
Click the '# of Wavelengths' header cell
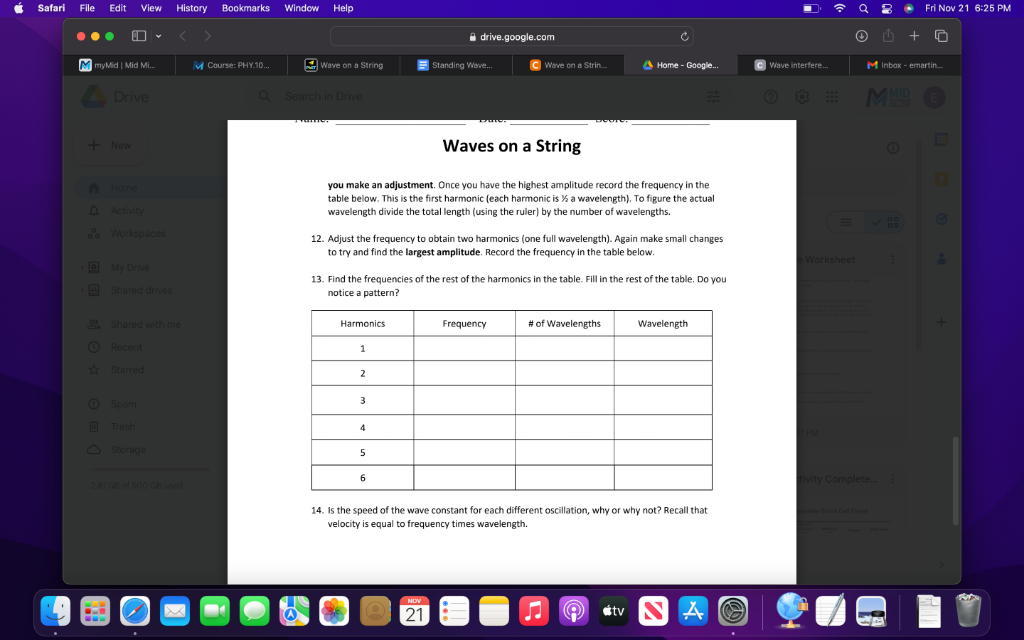pos(564,323)
